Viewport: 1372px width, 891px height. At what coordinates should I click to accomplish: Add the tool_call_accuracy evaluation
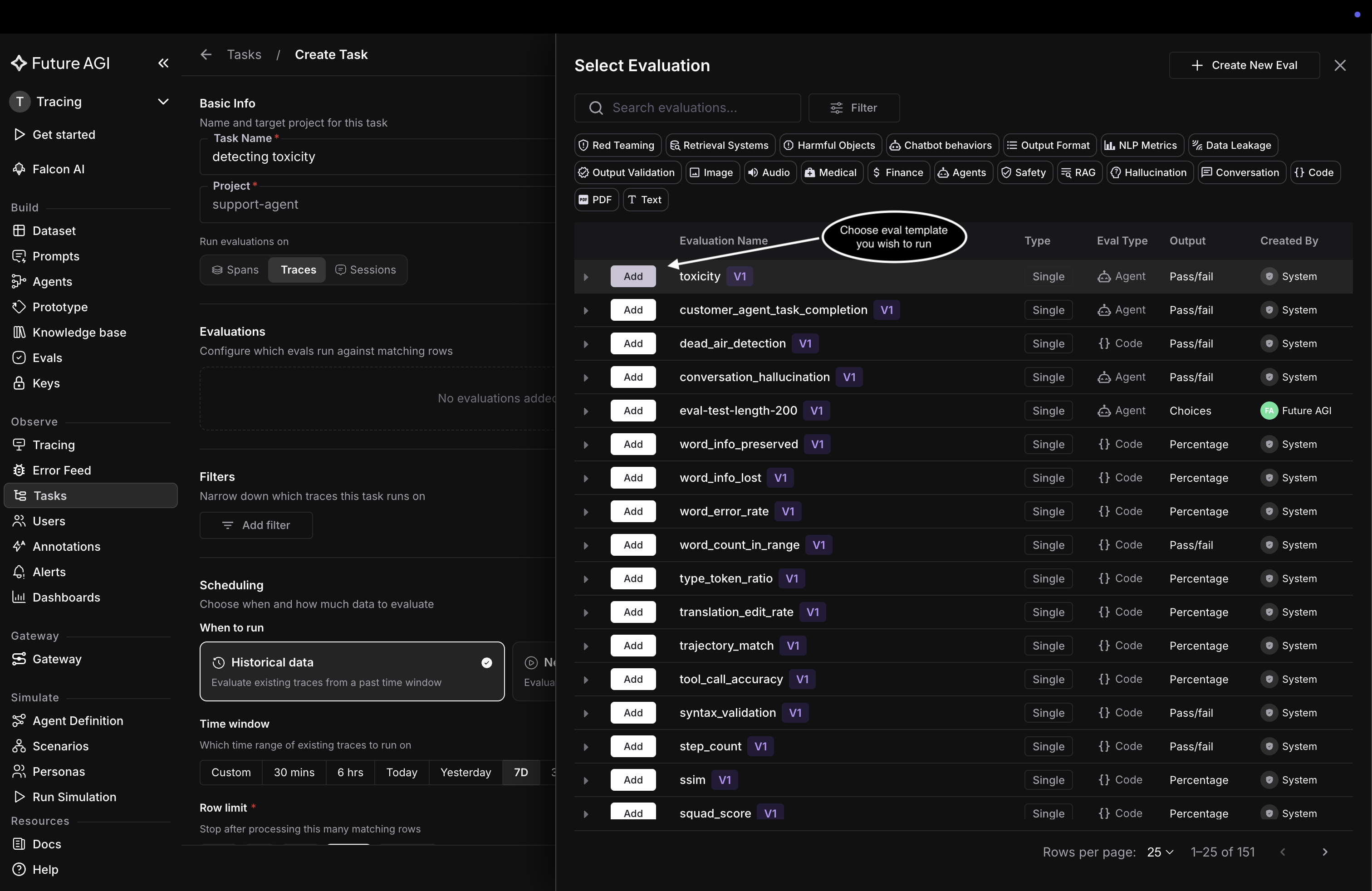pyautogui.click(x=633, y=679)
